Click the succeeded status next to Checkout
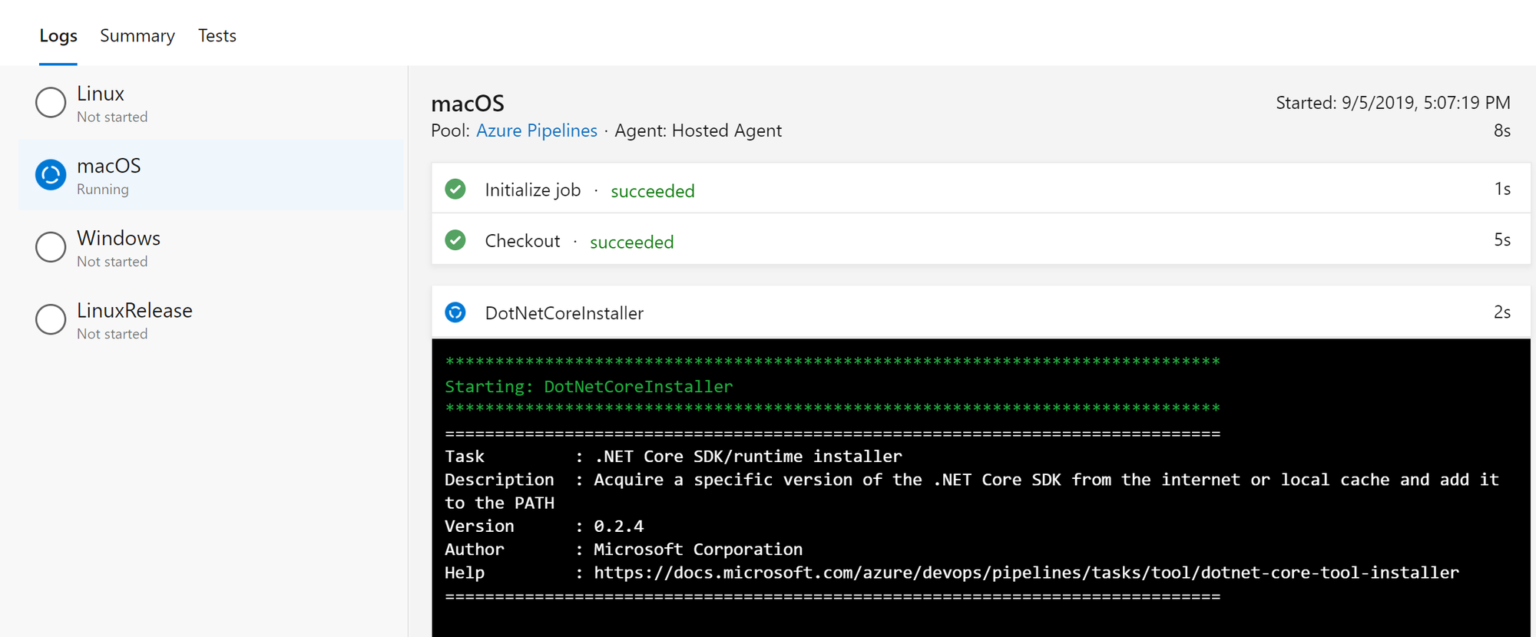The width and height of the screenshot is (1536, 637). point(631,241)
